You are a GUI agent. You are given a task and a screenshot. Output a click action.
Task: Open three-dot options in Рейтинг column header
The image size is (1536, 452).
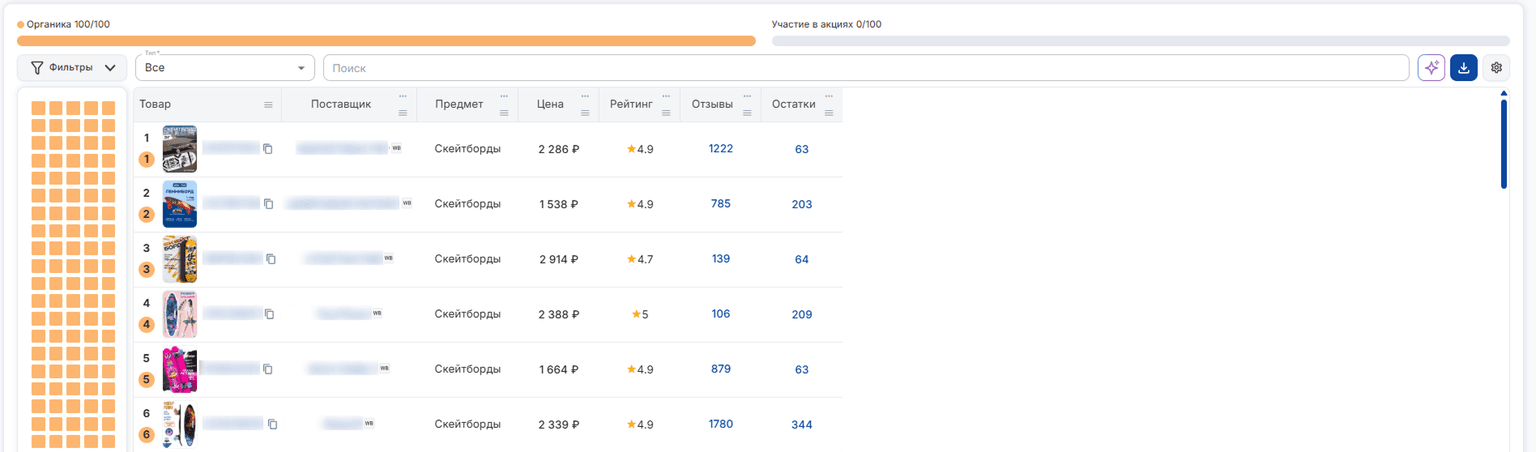point(666,96)
